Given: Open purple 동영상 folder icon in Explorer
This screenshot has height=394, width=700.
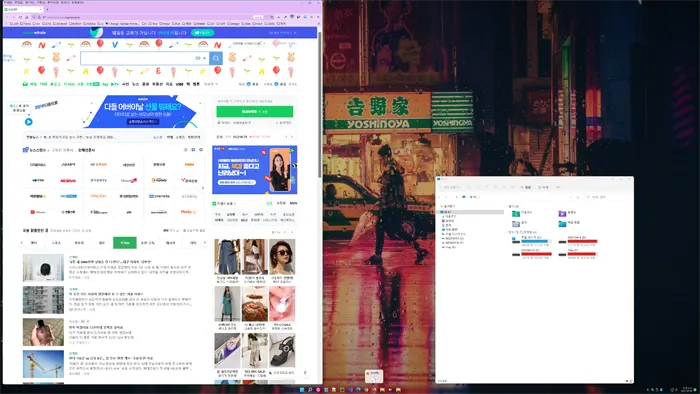Looking at the screenshot, I should pyautogui.click(x=562, y=213).
